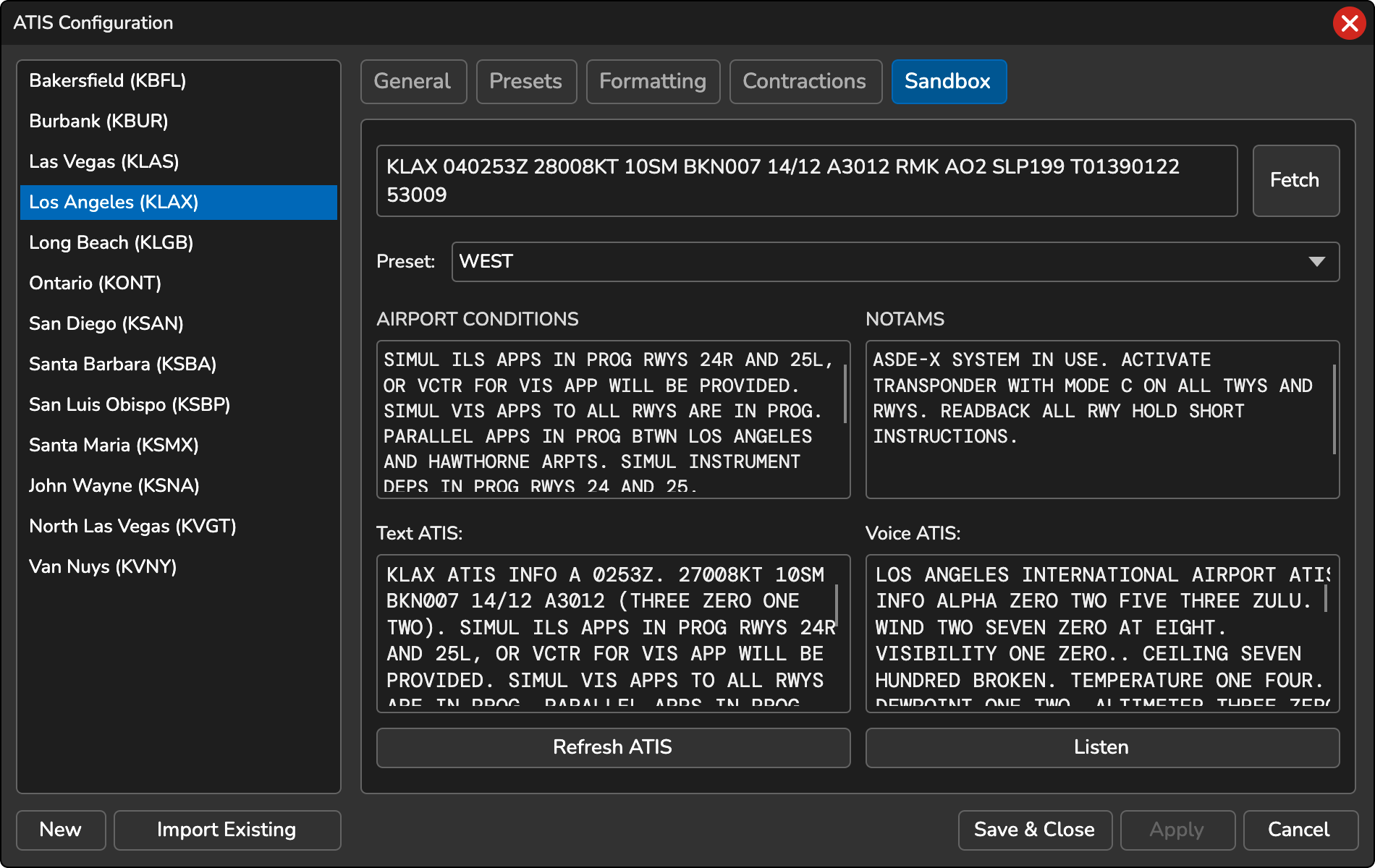Screen dimensions: 1375x868
Task: Cancel the configuration changes
Action: [x=1299, y=830]
